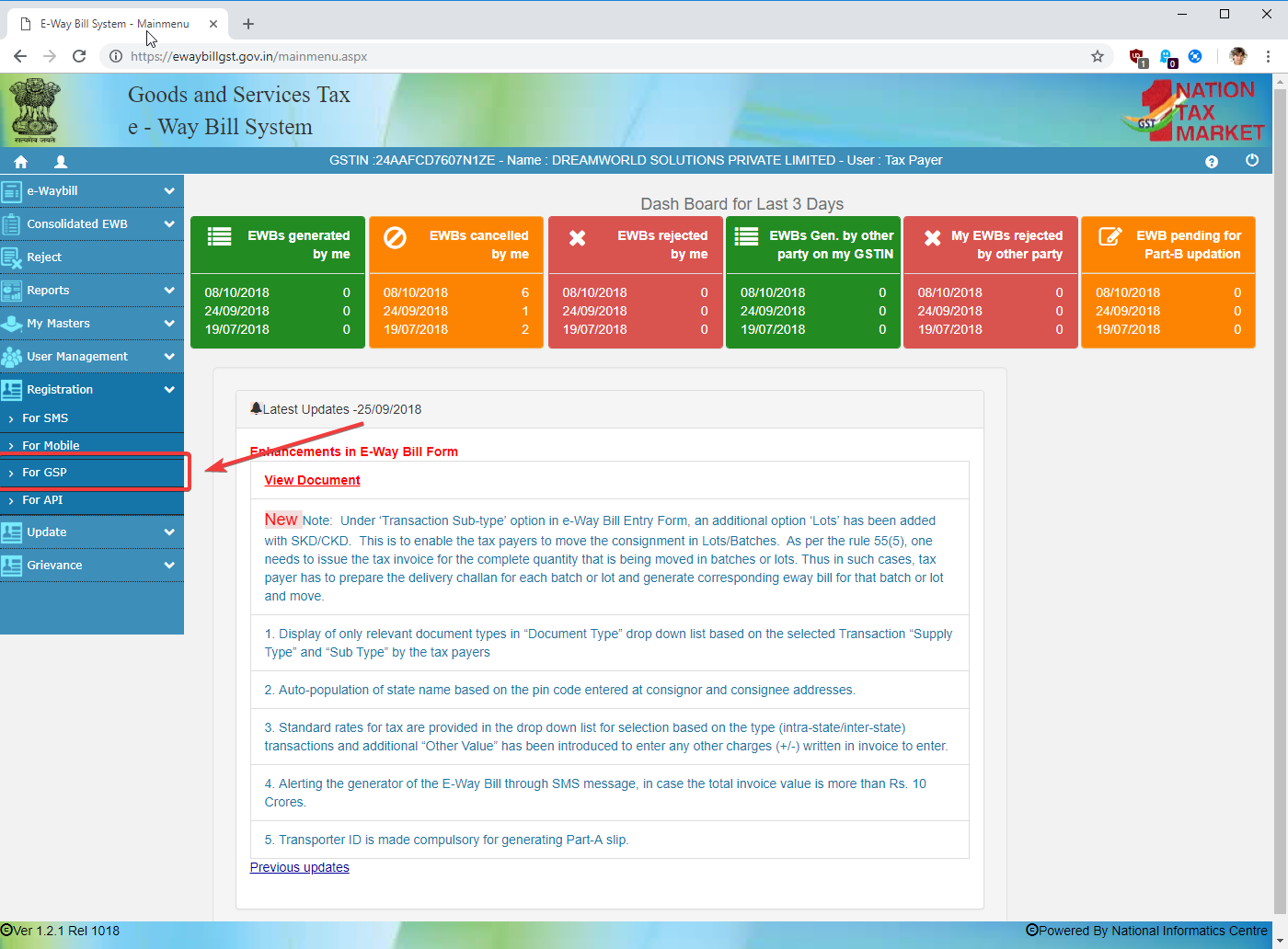Open the Chrome three-dot menu

[x=1268, y=56]
